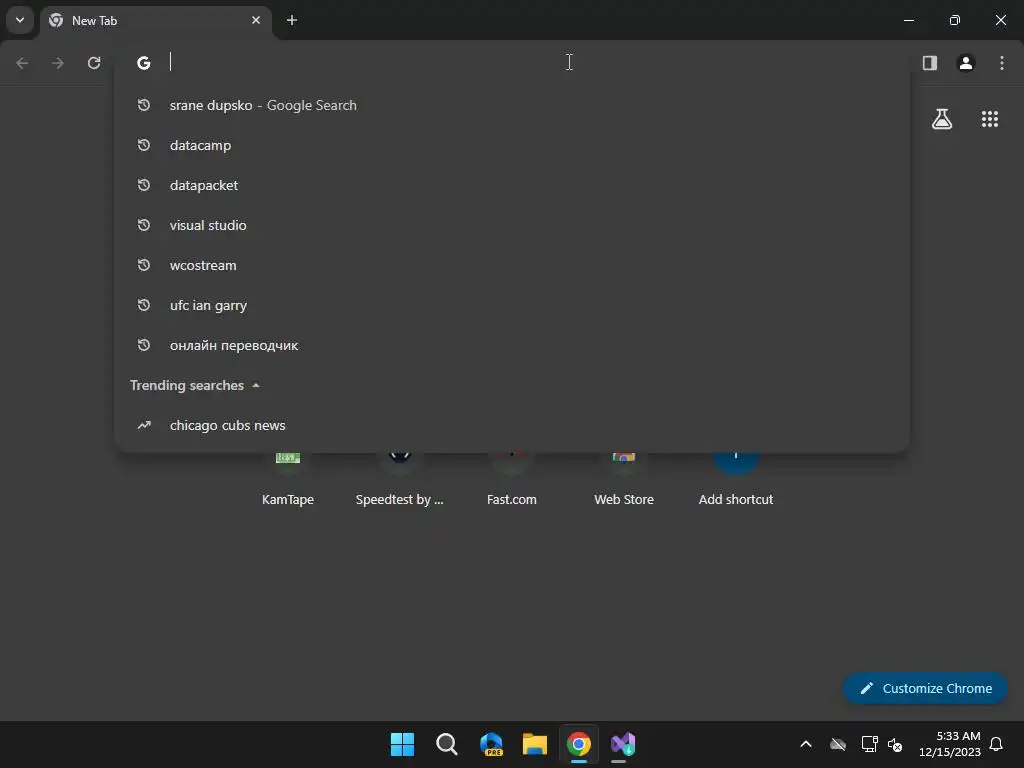The height and width of the screenshot is (768, 1024).
Task: Select the 'visual studio' suggestion
Action: [512, 225]
